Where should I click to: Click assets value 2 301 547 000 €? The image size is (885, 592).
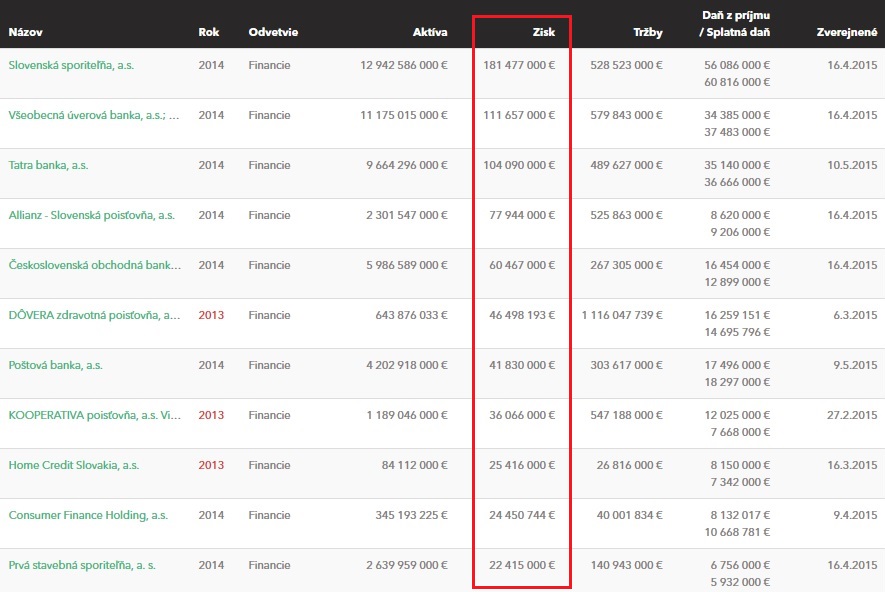407,215
